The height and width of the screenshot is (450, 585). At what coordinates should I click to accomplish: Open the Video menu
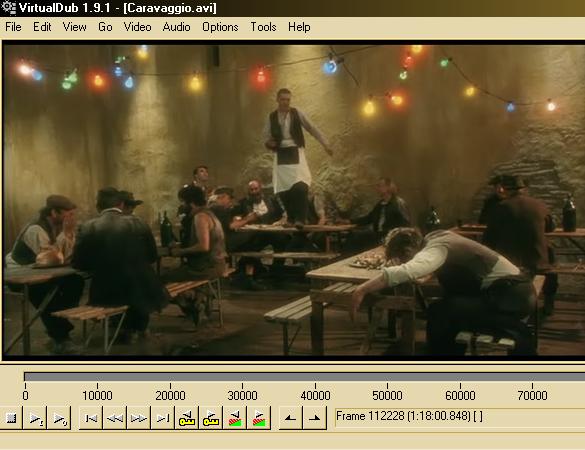(x=138, y=27)
